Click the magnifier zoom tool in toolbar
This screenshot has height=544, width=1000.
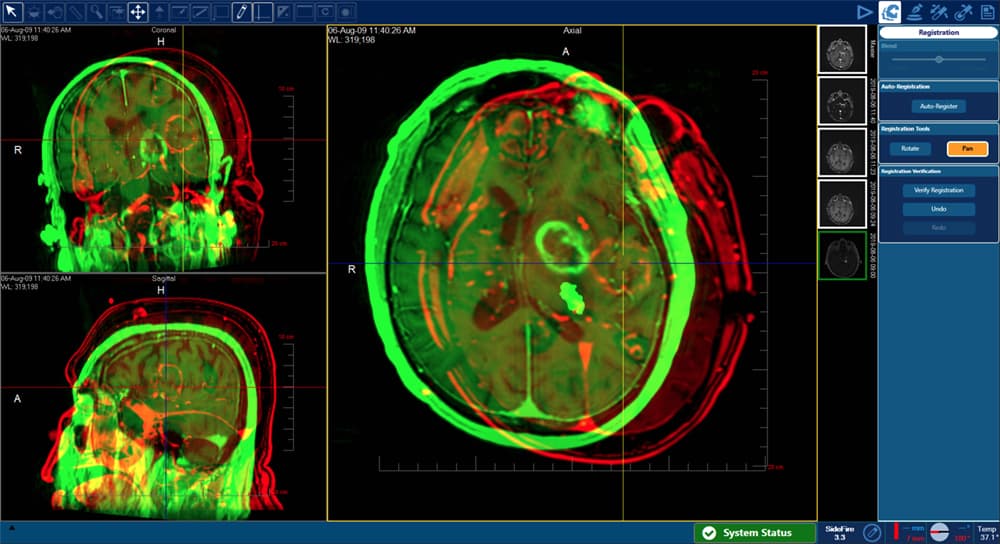coord(96,11)
